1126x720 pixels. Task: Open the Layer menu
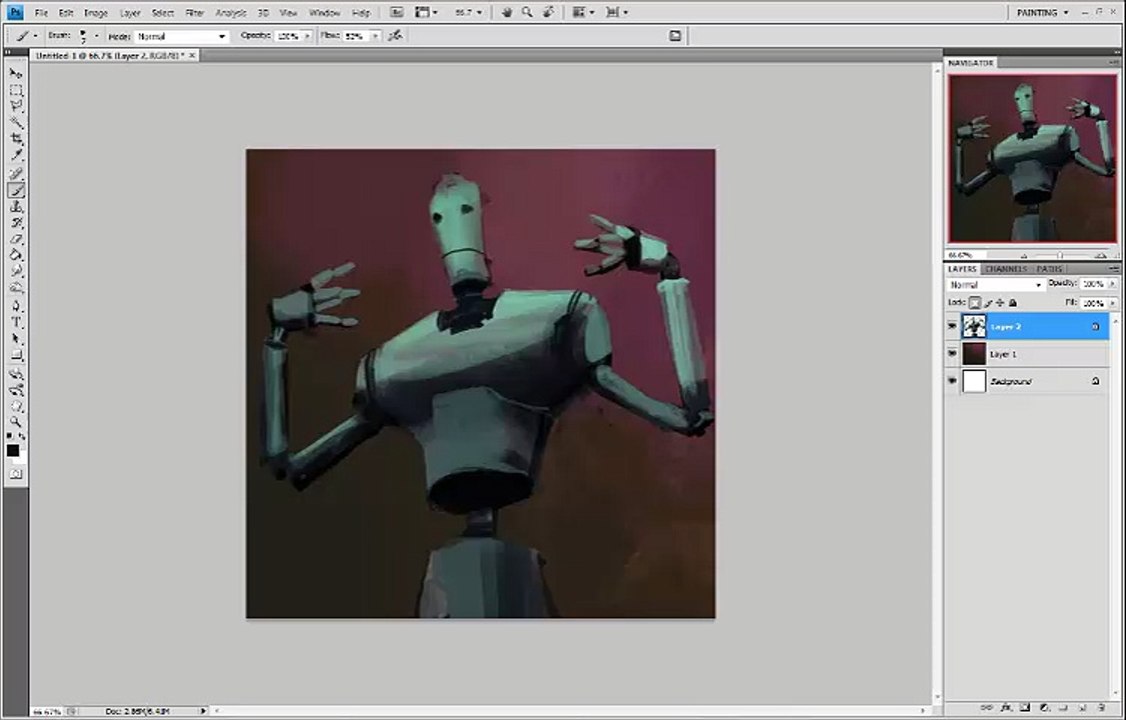[130, 13]
